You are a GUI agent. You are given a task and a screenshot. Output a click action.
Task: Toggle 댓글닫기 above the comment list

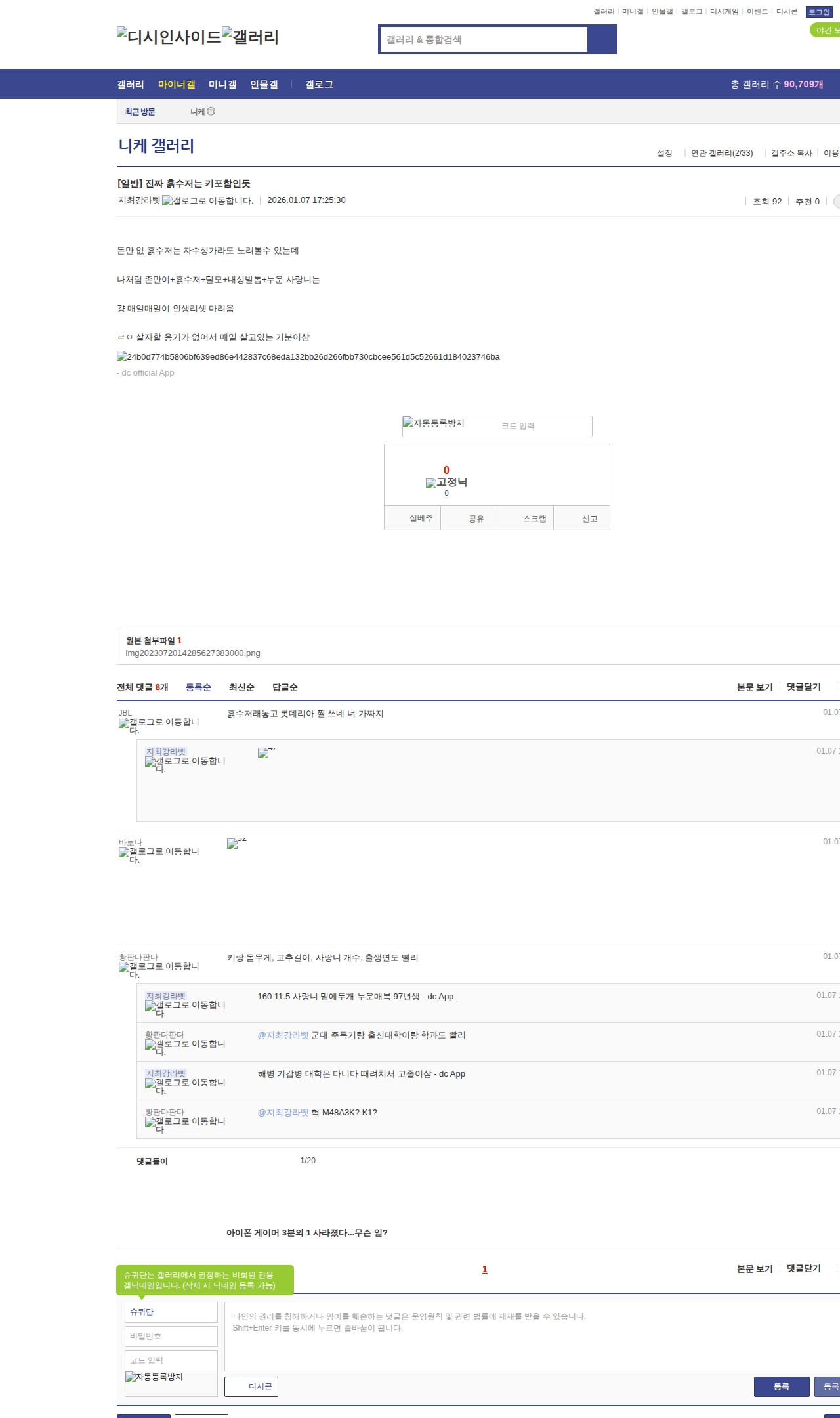tap(803, 687)
